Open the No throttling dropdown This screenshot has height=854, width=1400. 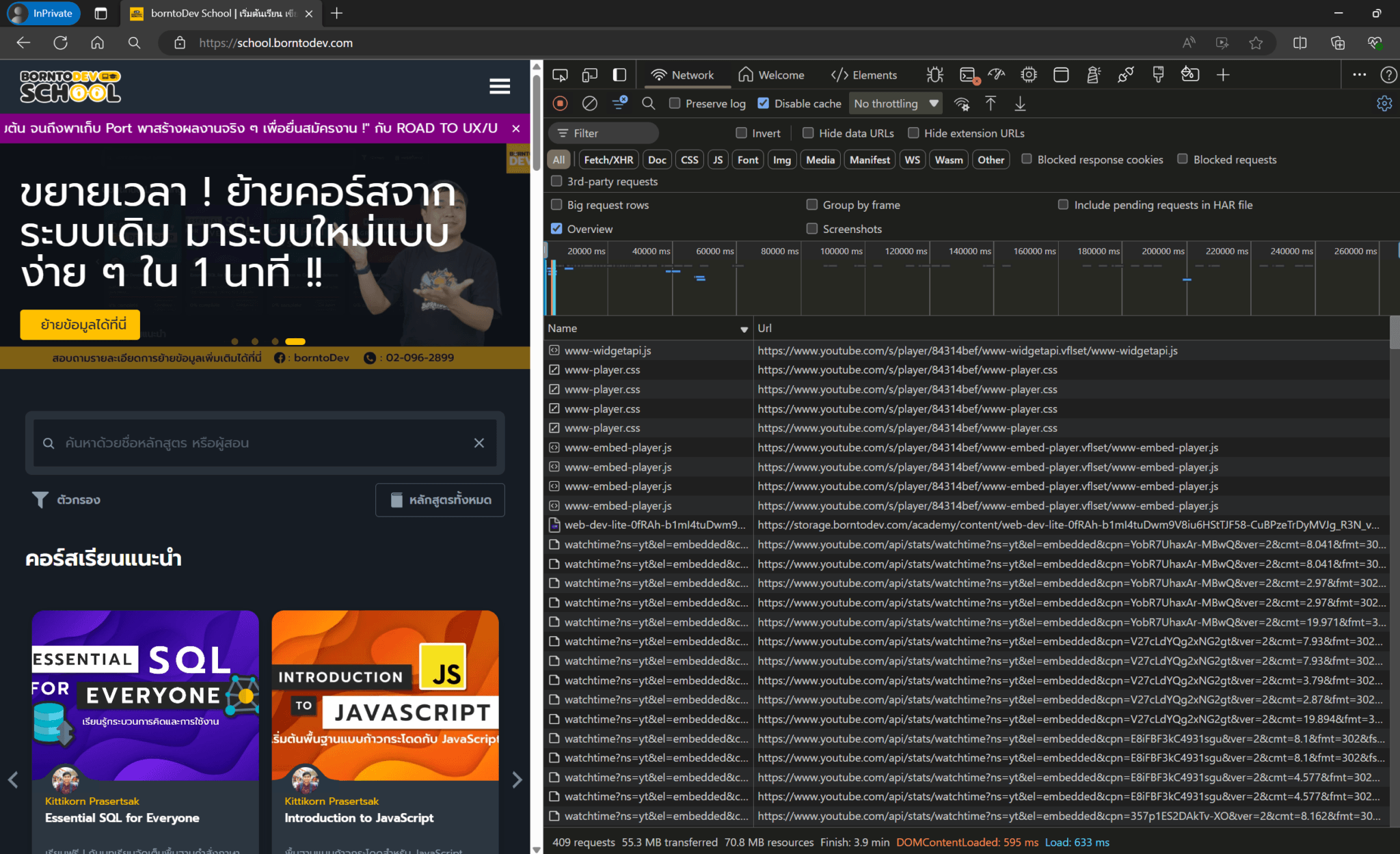tap(896, 103)
